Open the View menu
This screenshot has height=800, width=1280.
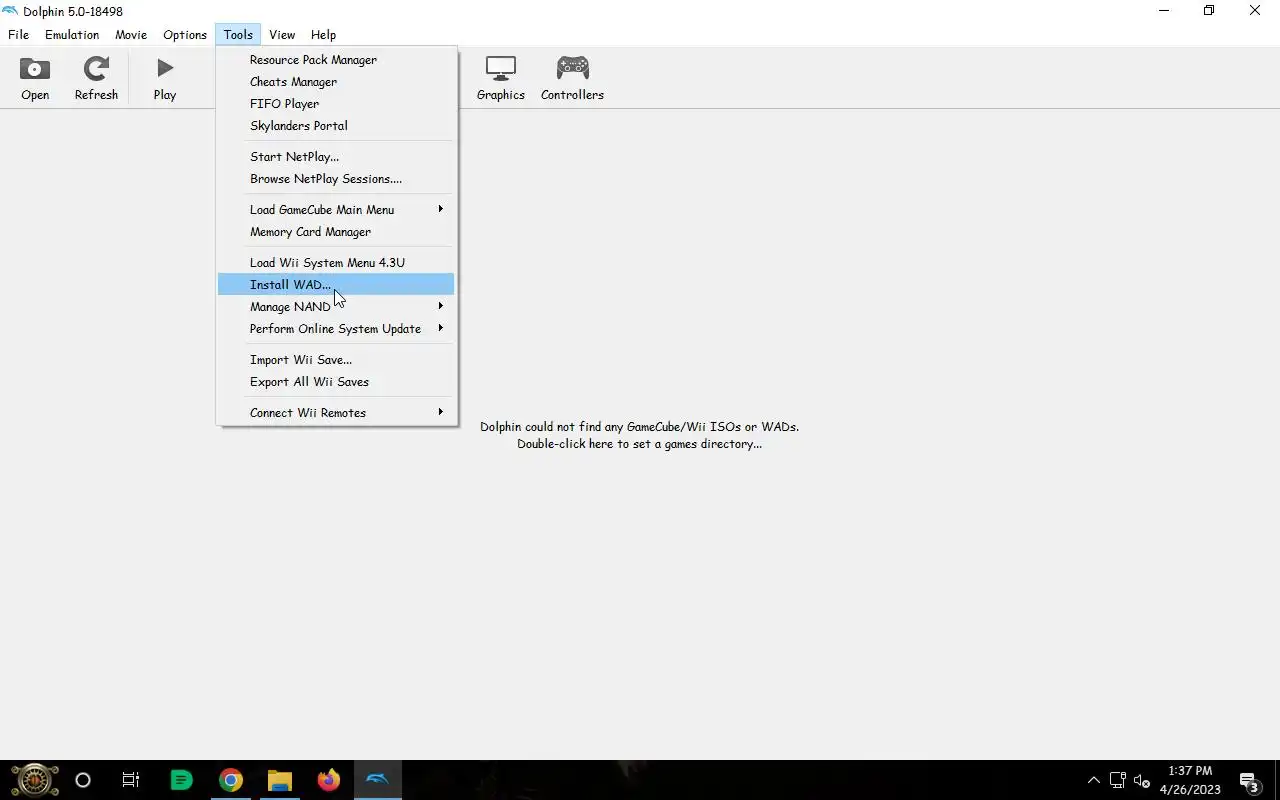[282, 34]
